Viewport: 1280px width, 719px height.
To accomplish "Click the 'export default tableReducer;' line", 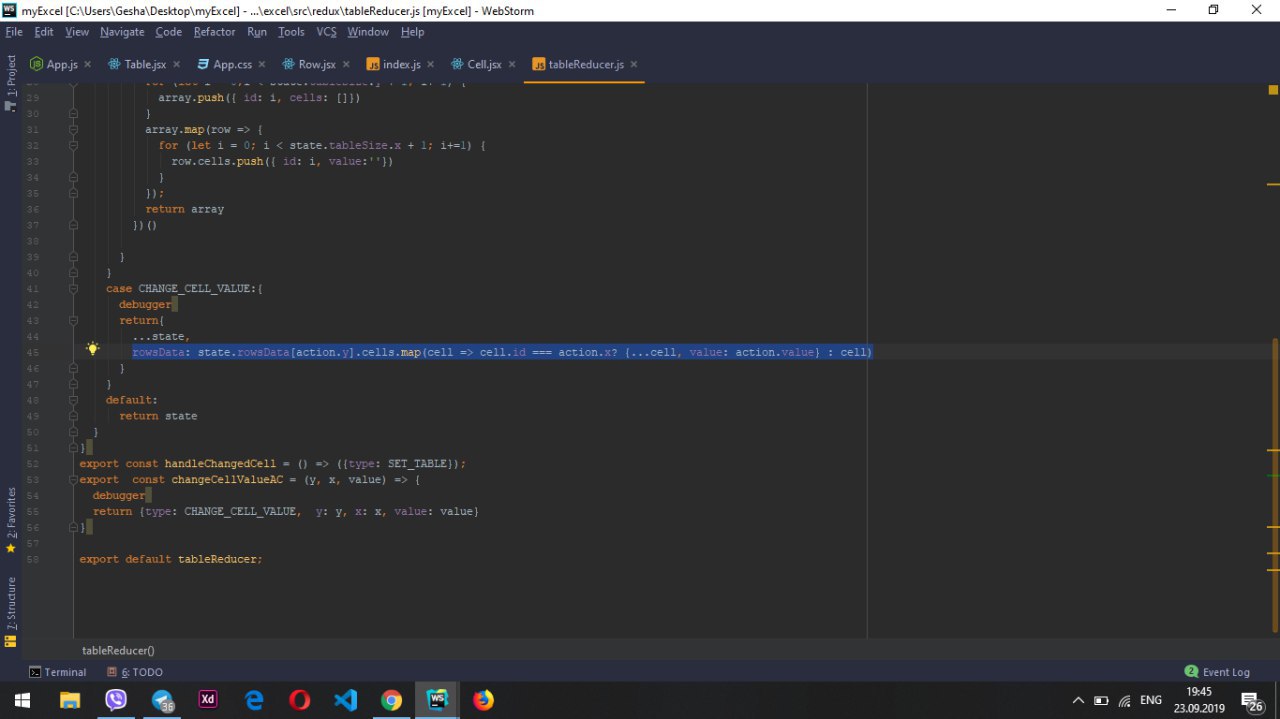I will coord(171,559).
